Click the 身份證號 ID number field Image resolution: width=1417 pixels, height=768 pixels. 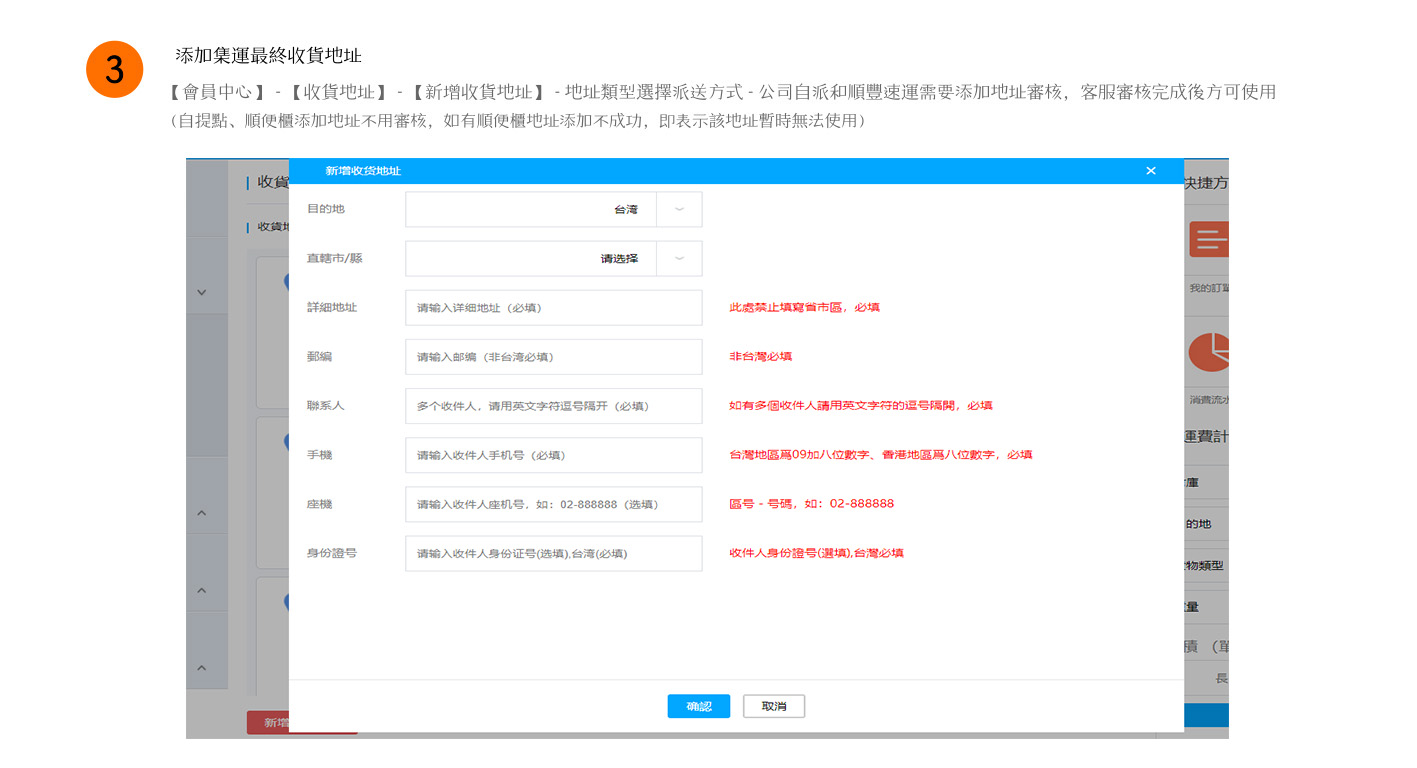click(x=553, y=553)
